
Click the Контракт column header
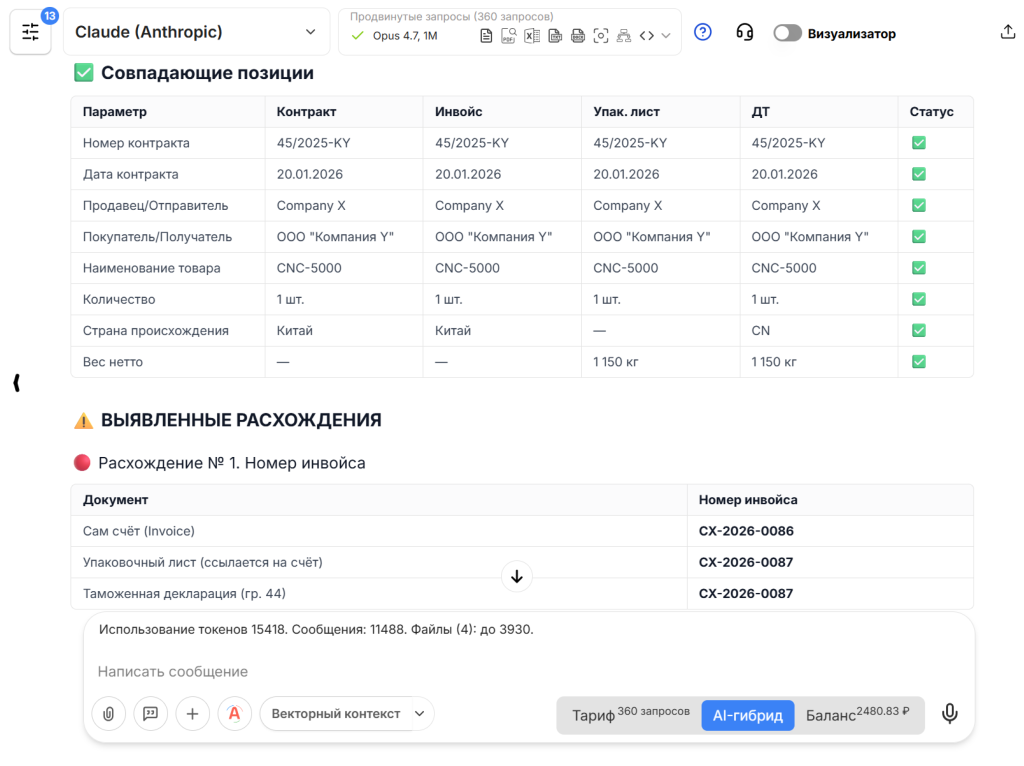[306, 112]
